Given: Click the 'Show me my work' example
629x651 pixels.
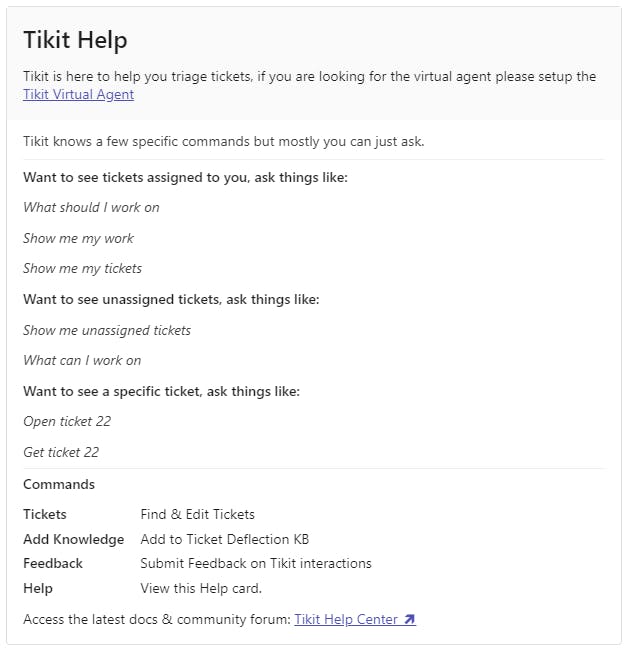Looking at the screenshot, I should coord(78,238).
